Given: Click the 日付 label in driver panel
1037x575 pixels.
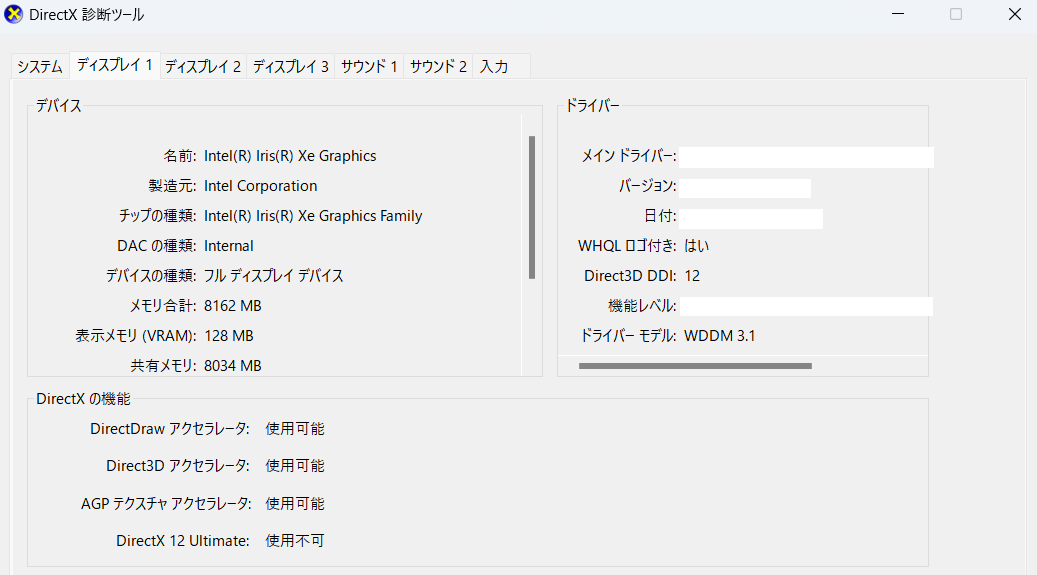Looking at the screenshot, I should click(x=659, y=216).
